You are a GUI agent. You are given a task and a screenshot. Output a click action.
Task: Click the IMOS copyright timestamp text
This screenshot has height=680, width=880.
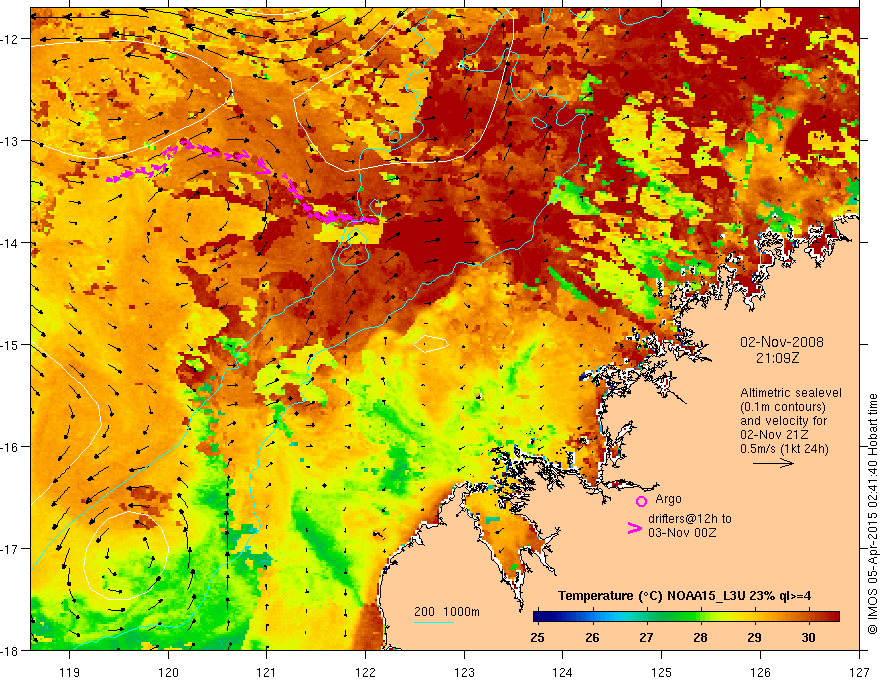point(872,514)
